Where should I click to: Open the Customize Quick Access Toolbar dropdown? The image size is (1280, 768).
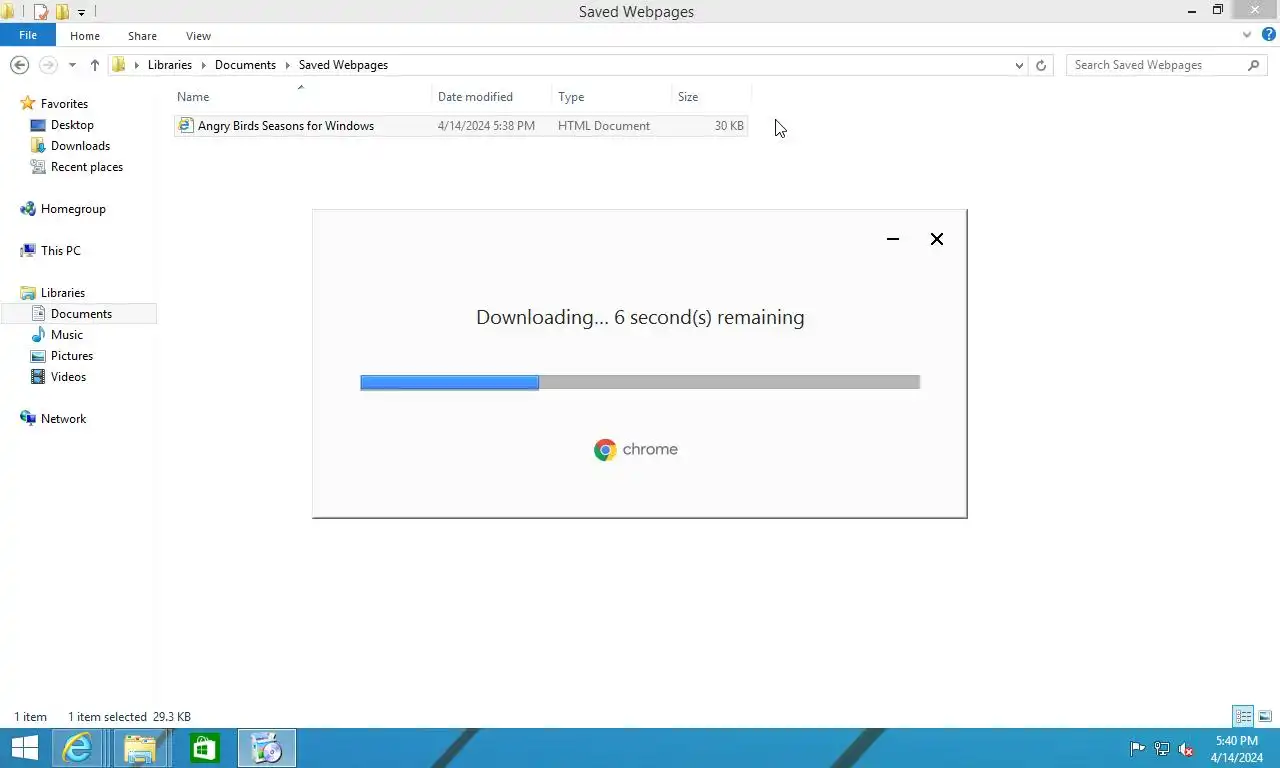coord(81,12)
